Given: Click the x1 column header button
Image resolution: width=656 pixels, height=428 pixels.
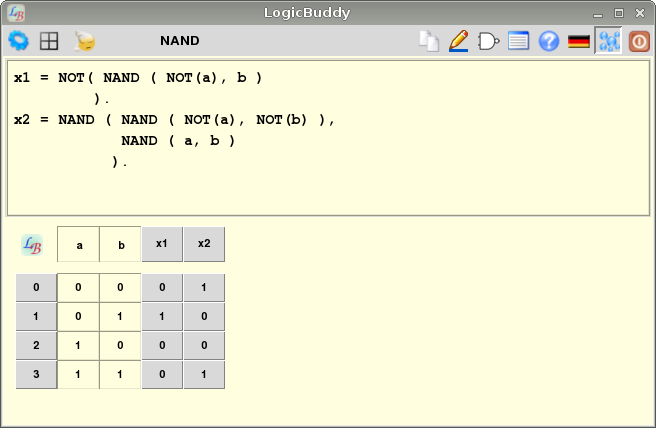Looking at the screenshot, I should (162, 244).
